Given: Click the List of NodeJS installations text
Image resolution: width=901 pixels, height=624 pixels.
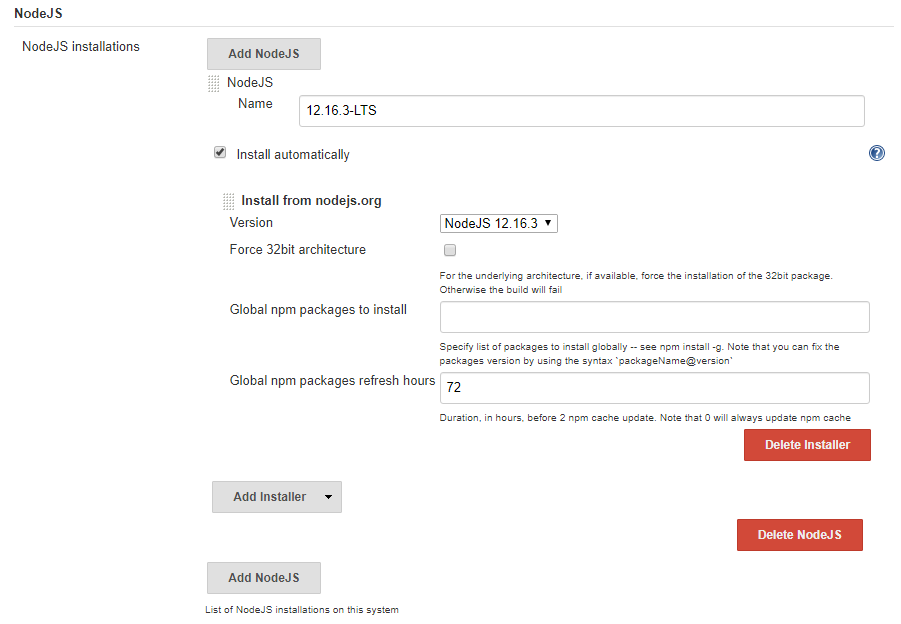Looking at the screenshot, I should point(302,610).
